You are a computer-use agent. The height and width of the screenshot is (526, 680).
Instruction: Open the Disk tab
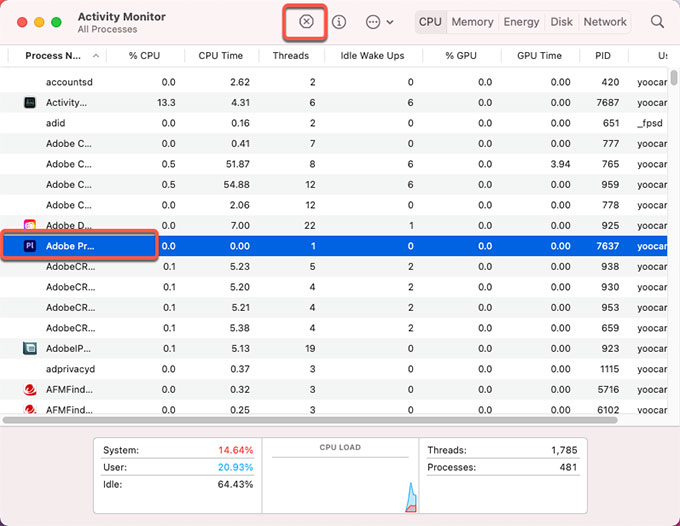pyautogui.click(x=562, y=21)
